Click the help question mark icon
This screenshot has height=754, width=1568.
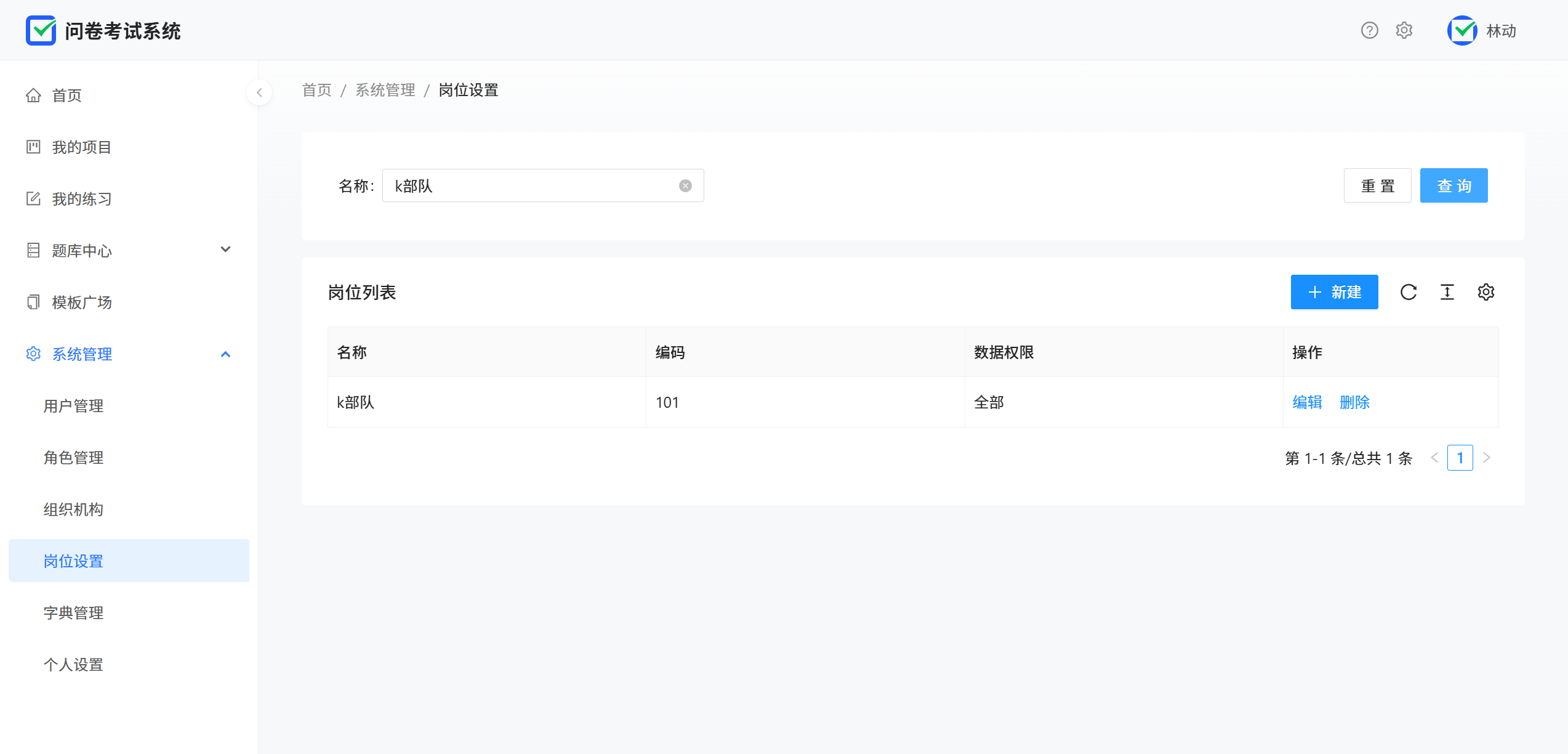(1369, 30)
